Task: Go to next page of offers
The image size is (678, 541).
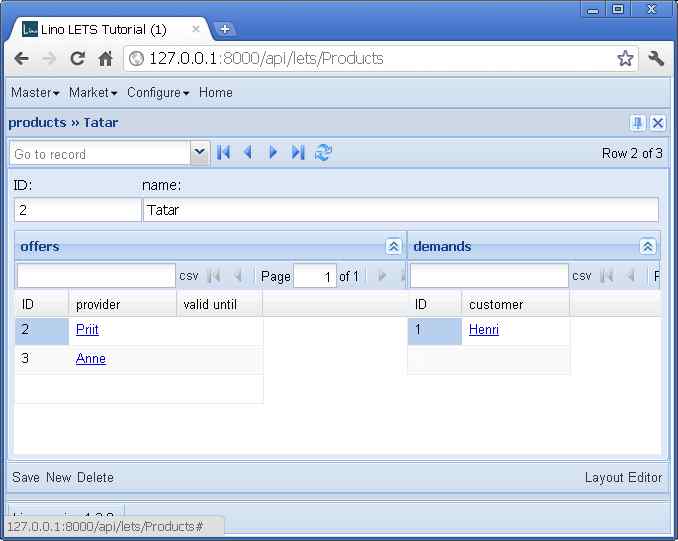Action: click(381, 275)
